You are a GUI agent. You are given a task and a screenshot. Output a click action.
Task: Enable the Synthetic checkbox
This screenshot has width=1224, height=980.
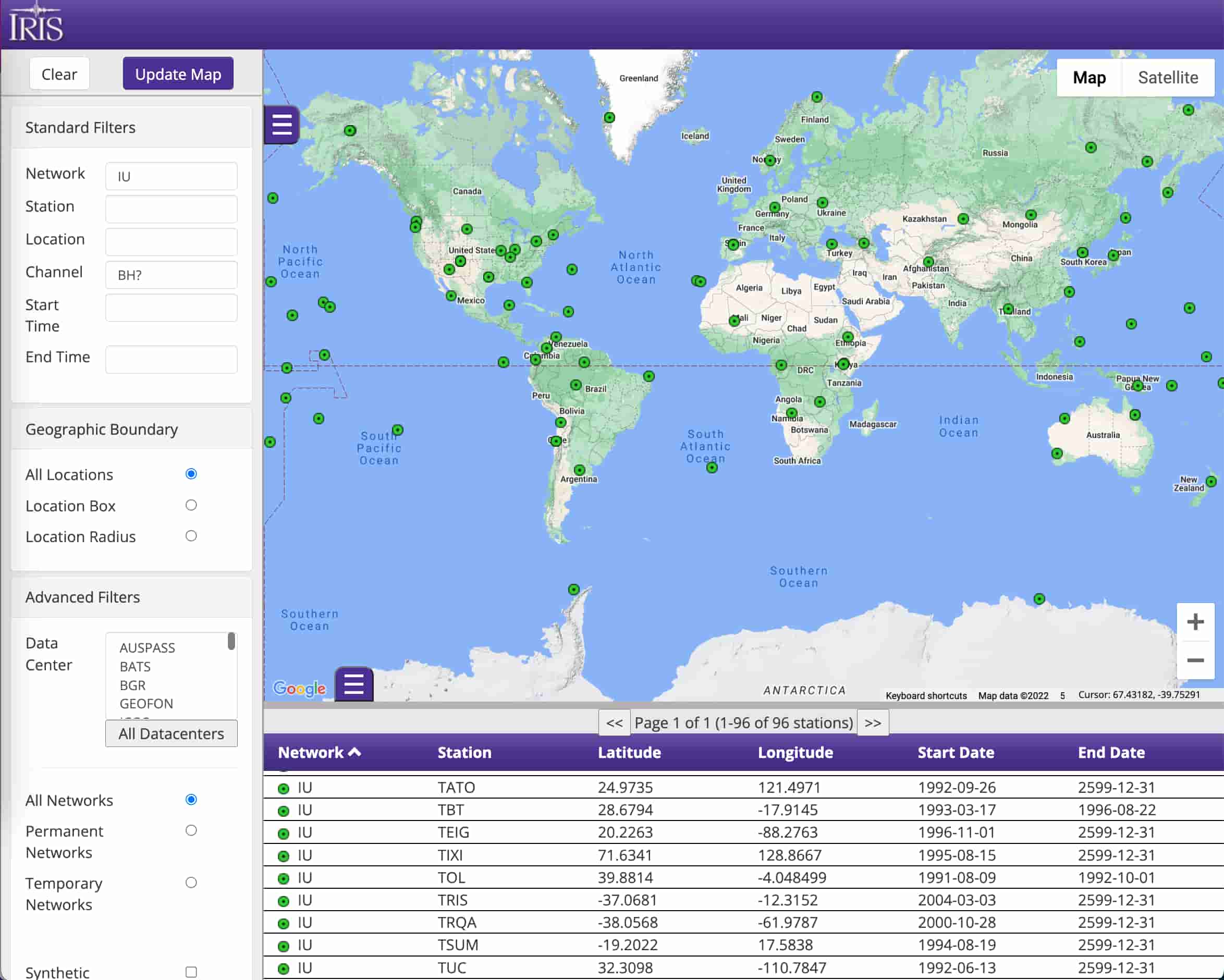(x=191, y=972)
